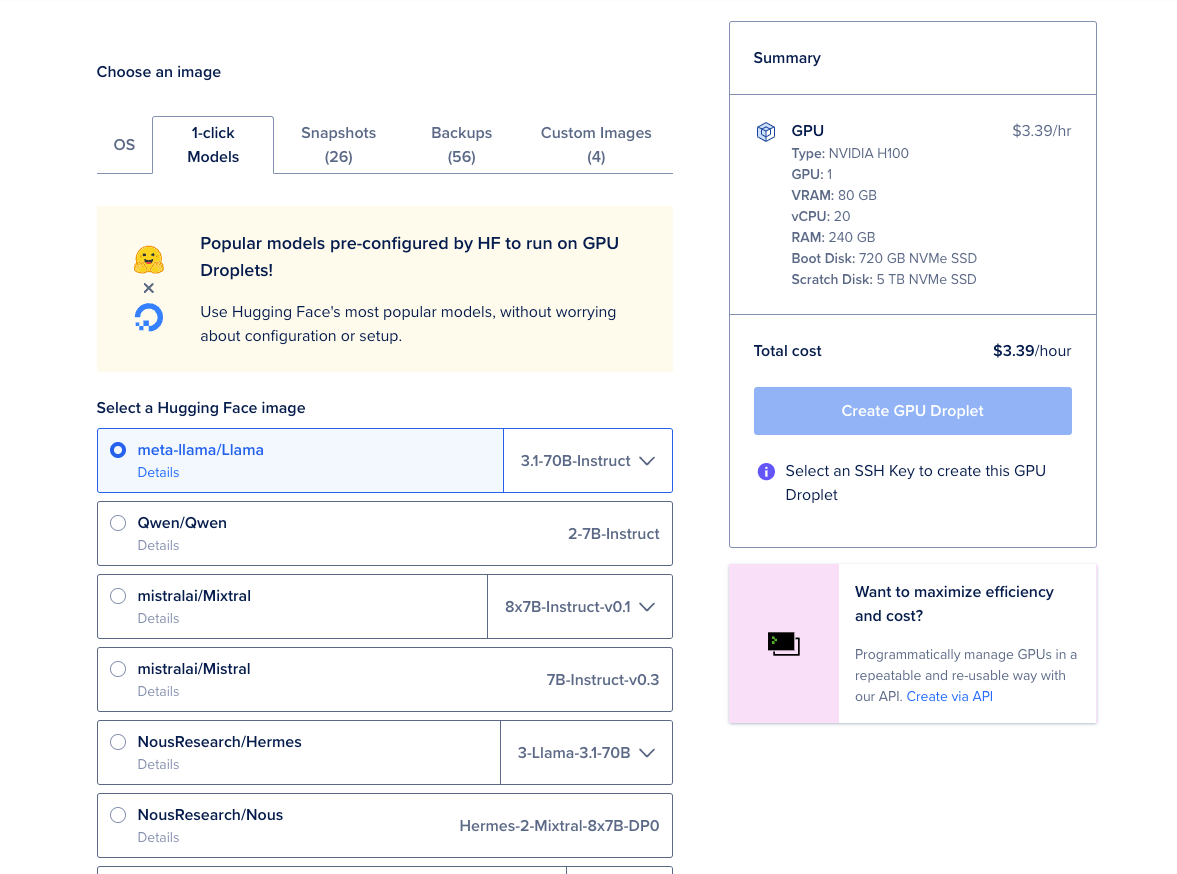Switch to the OS tab

(125, 145)
